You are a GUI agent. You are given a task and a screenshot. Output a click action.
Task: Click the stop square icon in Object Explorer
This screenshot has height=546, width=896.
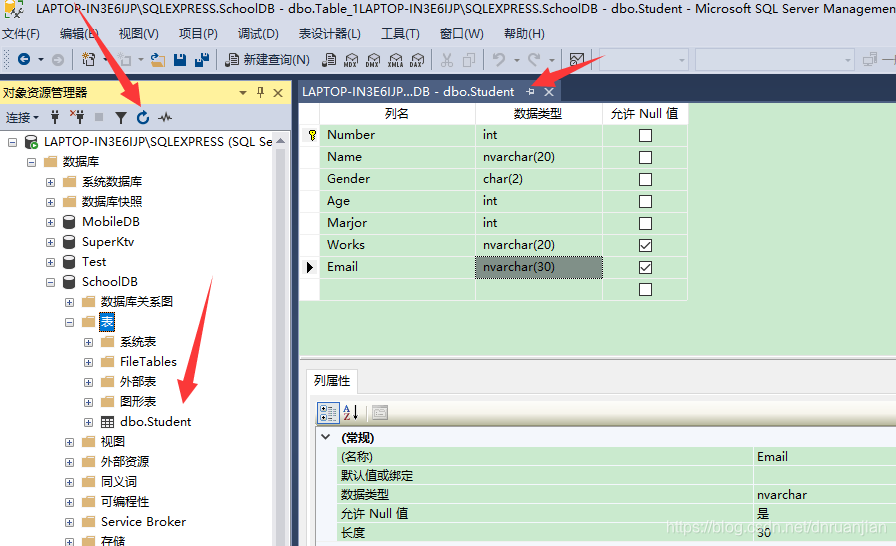[x=99, y=117]
